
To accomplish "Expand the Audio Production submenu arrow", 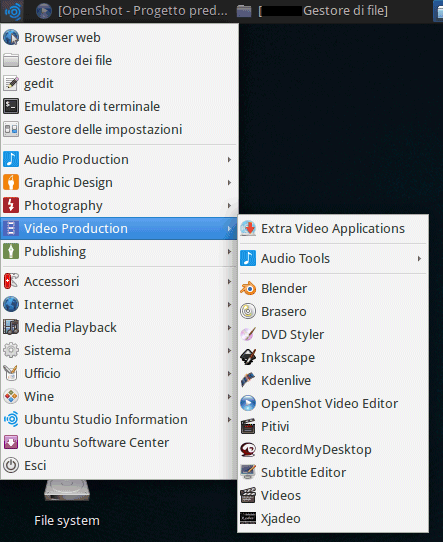I will [229, 159].
